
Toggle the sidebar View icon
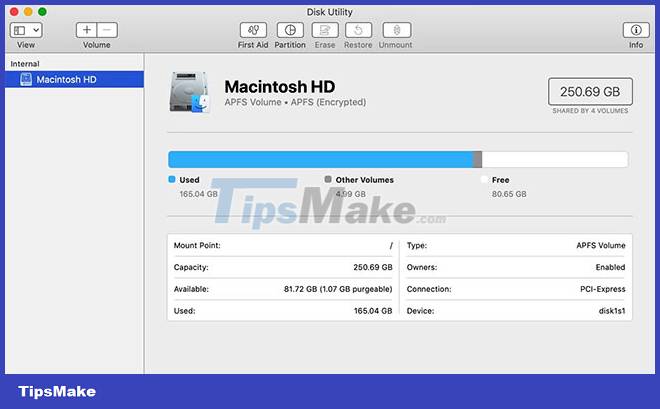pyautogui.click(x=19, y=30)
